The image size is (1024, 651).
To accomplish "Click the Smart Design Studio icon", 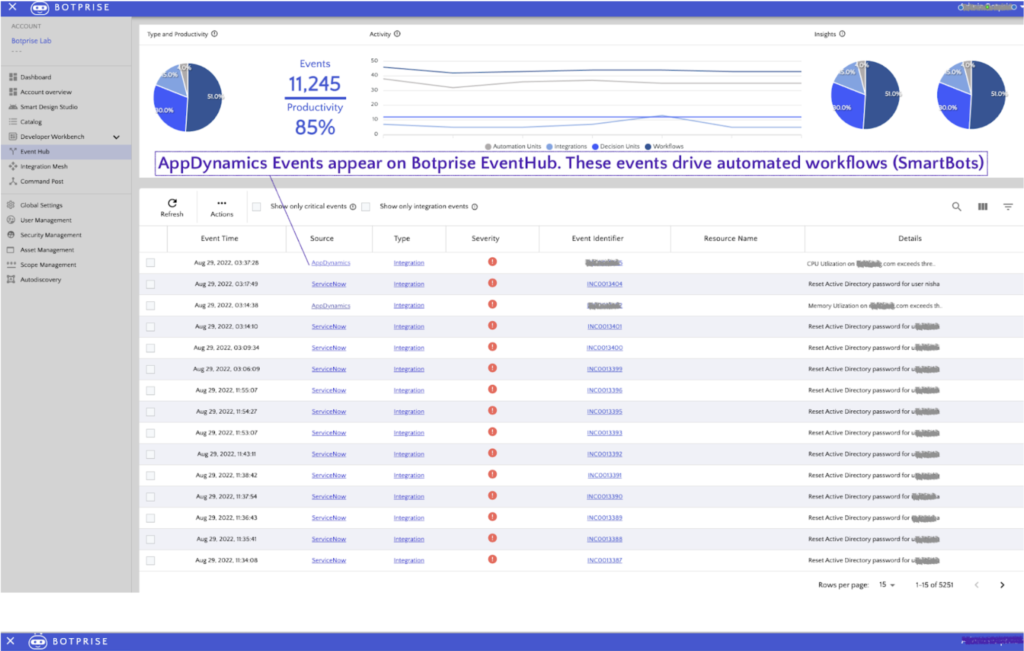I will tap(13, 106).
